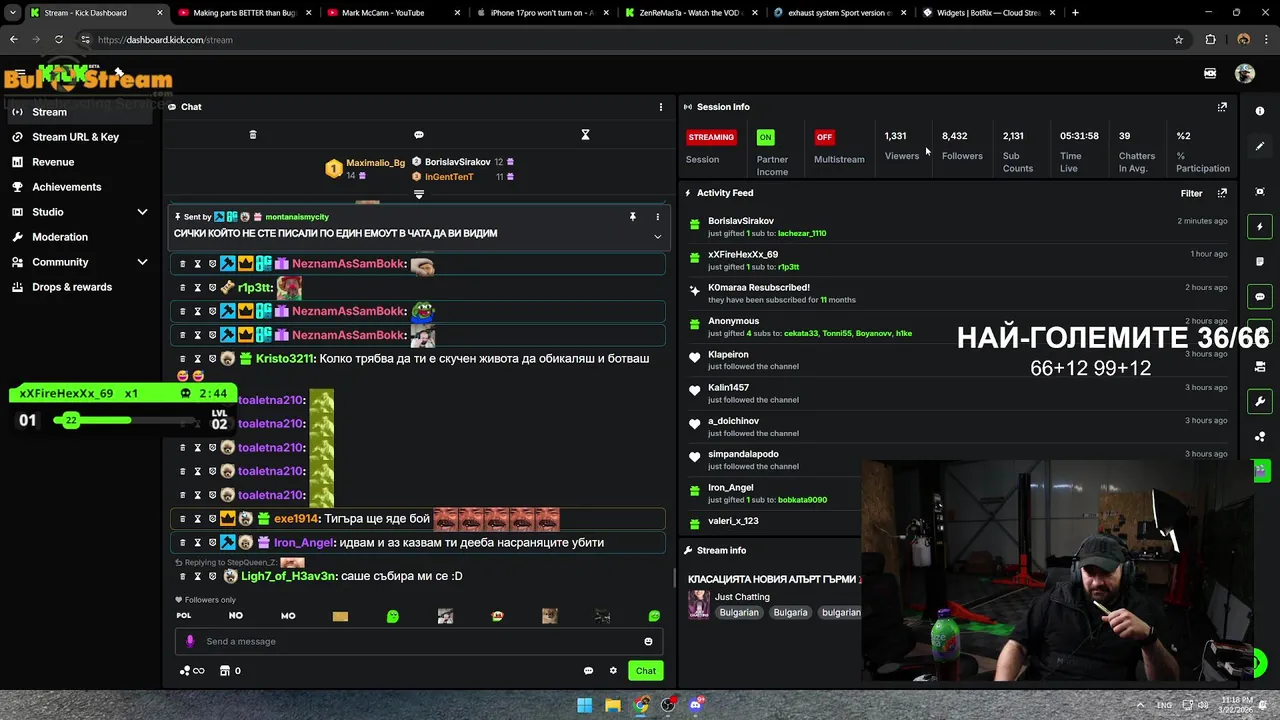Image resolution: width=1280 pixels, height=720 pixels.
Task: Click the chat panel scrollbar
Action: pos(675,579)
